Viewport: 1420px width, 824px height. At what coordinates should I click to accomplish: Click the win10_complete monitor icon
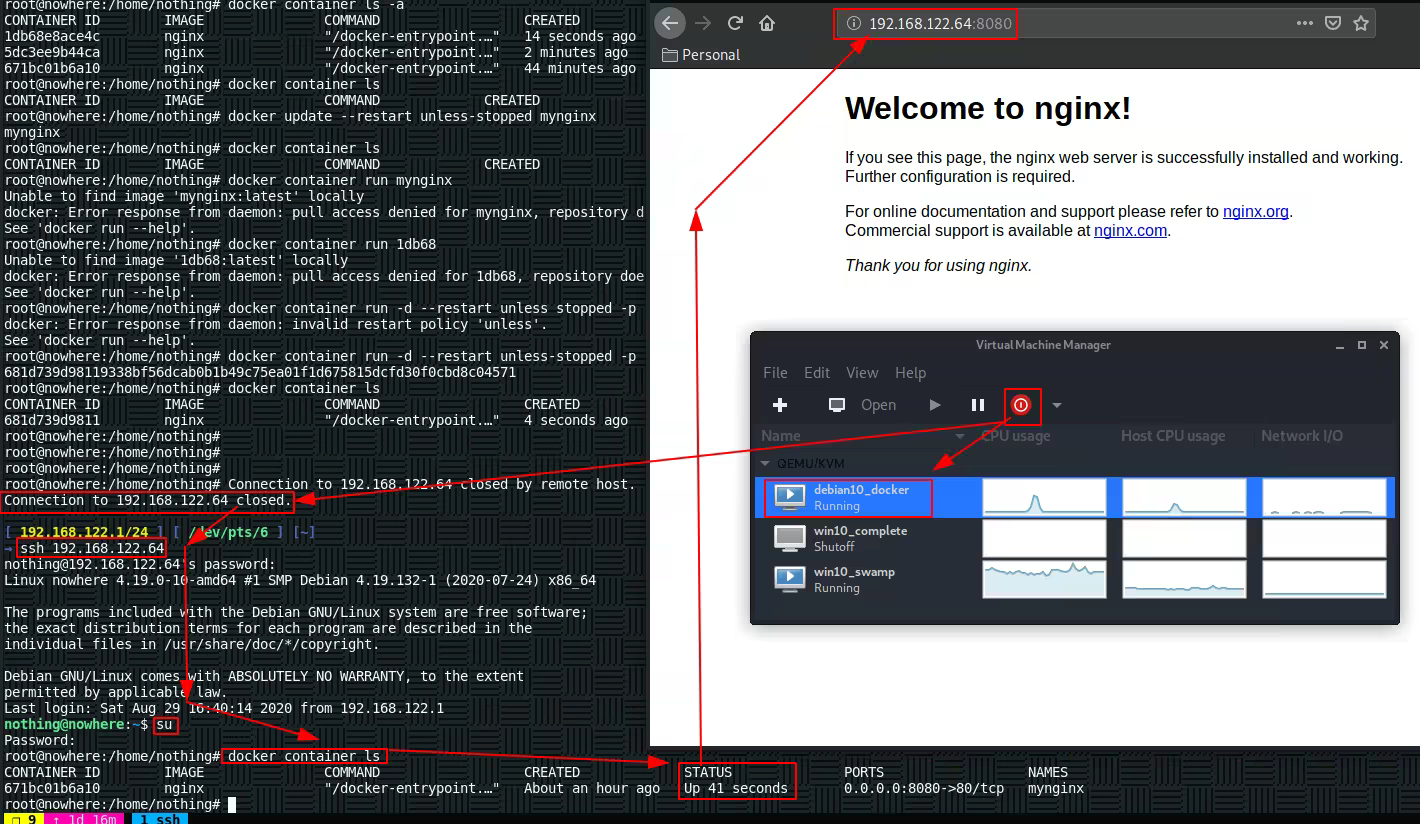tap(790, 538)
